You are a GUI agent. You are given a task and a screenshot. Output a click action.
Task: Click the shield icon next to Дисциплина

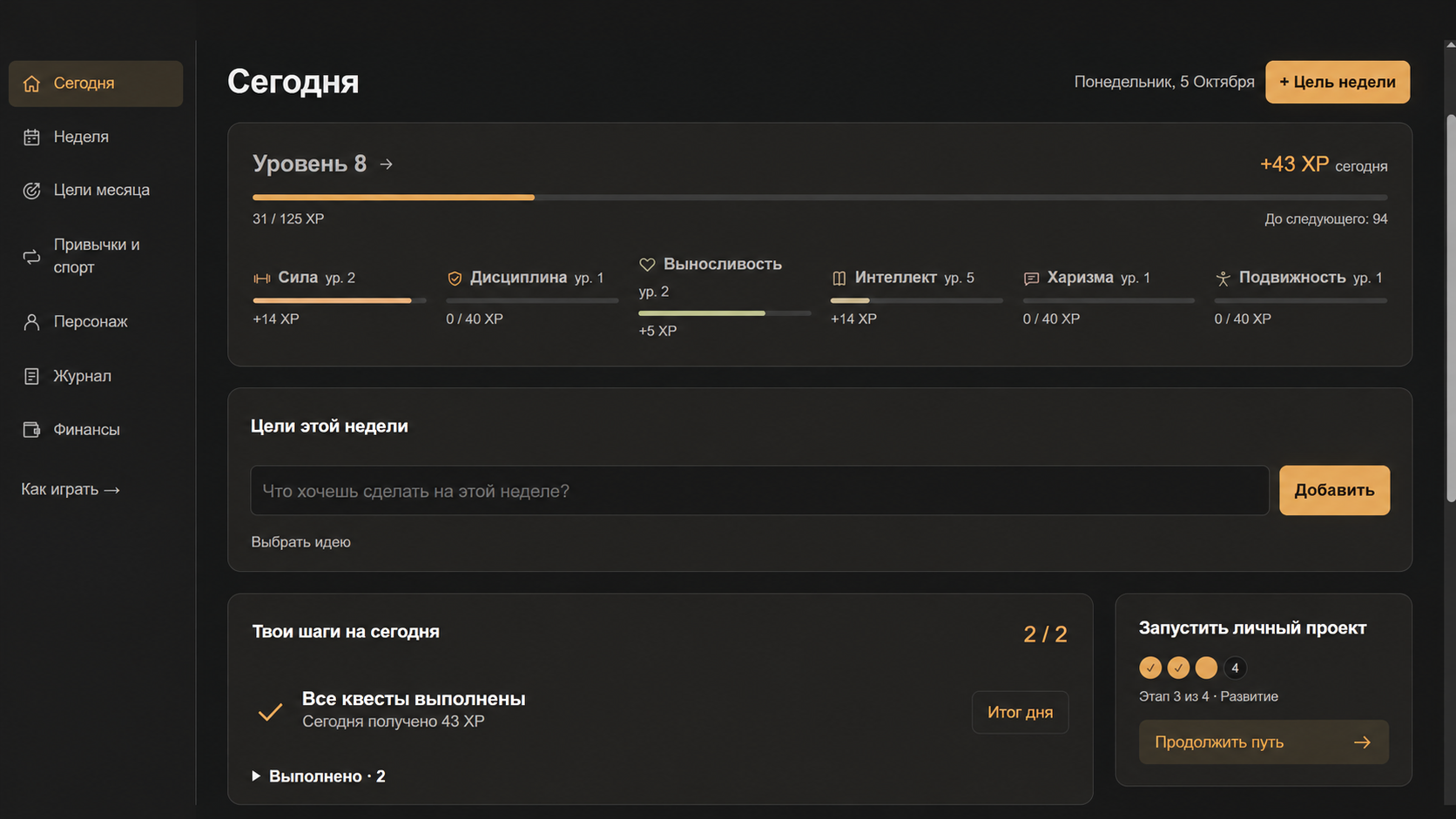(x=455, y=279)
